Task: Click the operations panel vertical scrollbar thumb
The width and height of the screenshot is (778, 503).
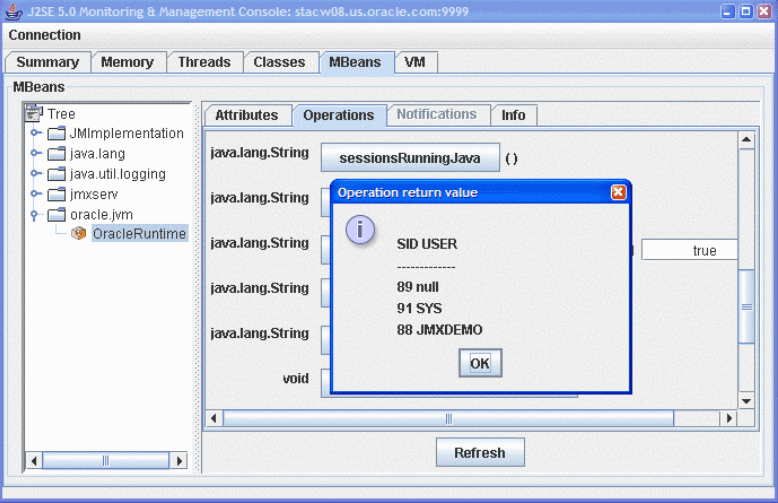Action: tap(746, 307)
